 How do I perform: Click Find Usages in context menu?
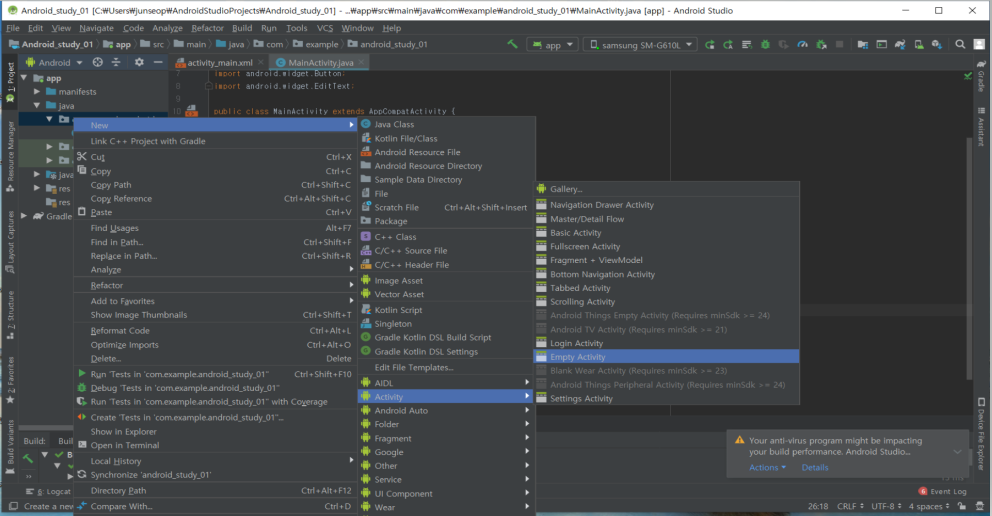point(215,228)
